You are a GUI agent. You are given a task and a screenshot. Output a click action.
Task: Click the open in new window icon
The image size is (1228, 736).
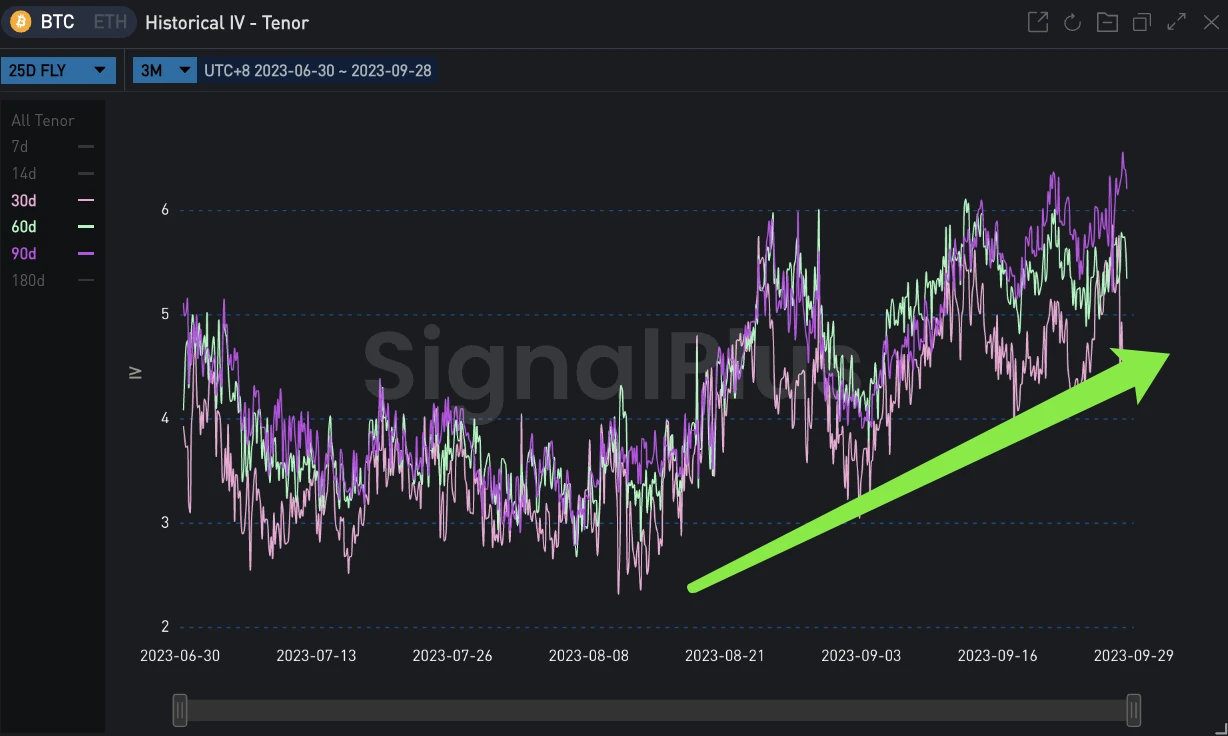click(1038, 22)
